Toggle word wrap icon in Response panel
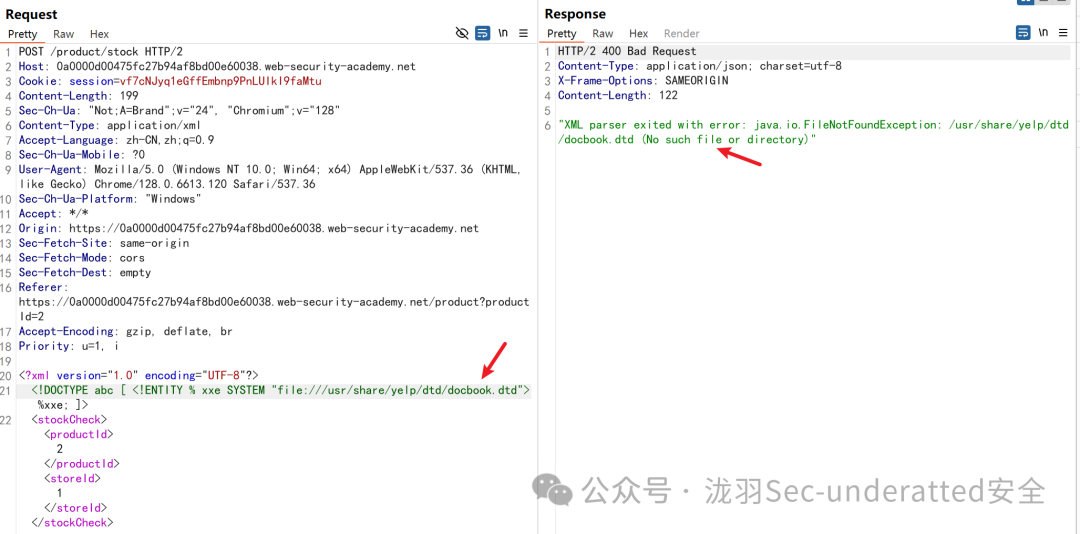The image size is (1080, 534). click(x=1023, y=33)
